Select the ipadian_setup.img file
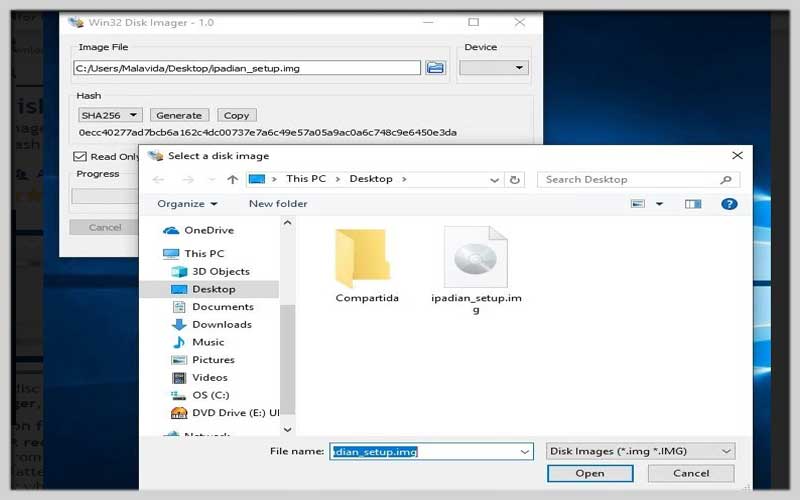The height and width of the screenshot is (500, 800). coord(476,271)
